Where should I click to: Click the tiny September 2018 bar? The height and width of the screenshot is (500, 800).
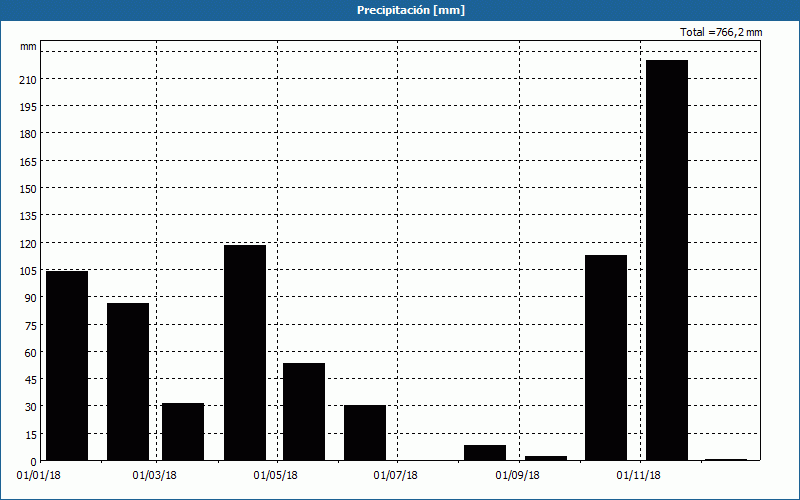tap(546, 458)
